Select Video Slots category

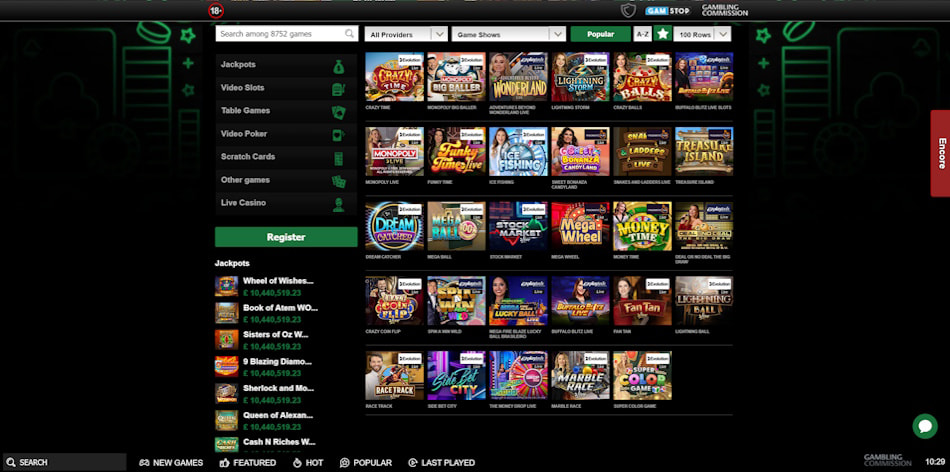tap(286, 88)
